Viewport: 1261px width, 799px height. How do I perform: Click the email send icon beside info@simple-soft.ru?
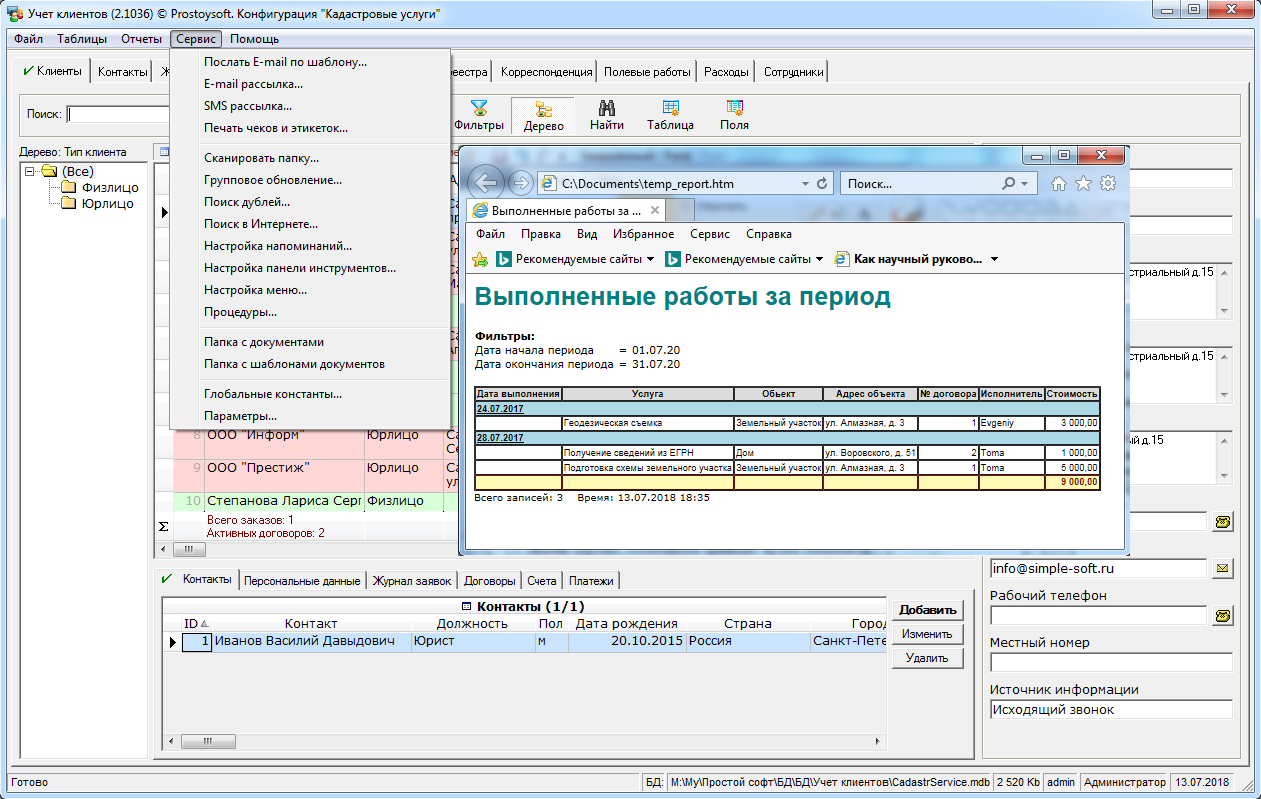1222,568
